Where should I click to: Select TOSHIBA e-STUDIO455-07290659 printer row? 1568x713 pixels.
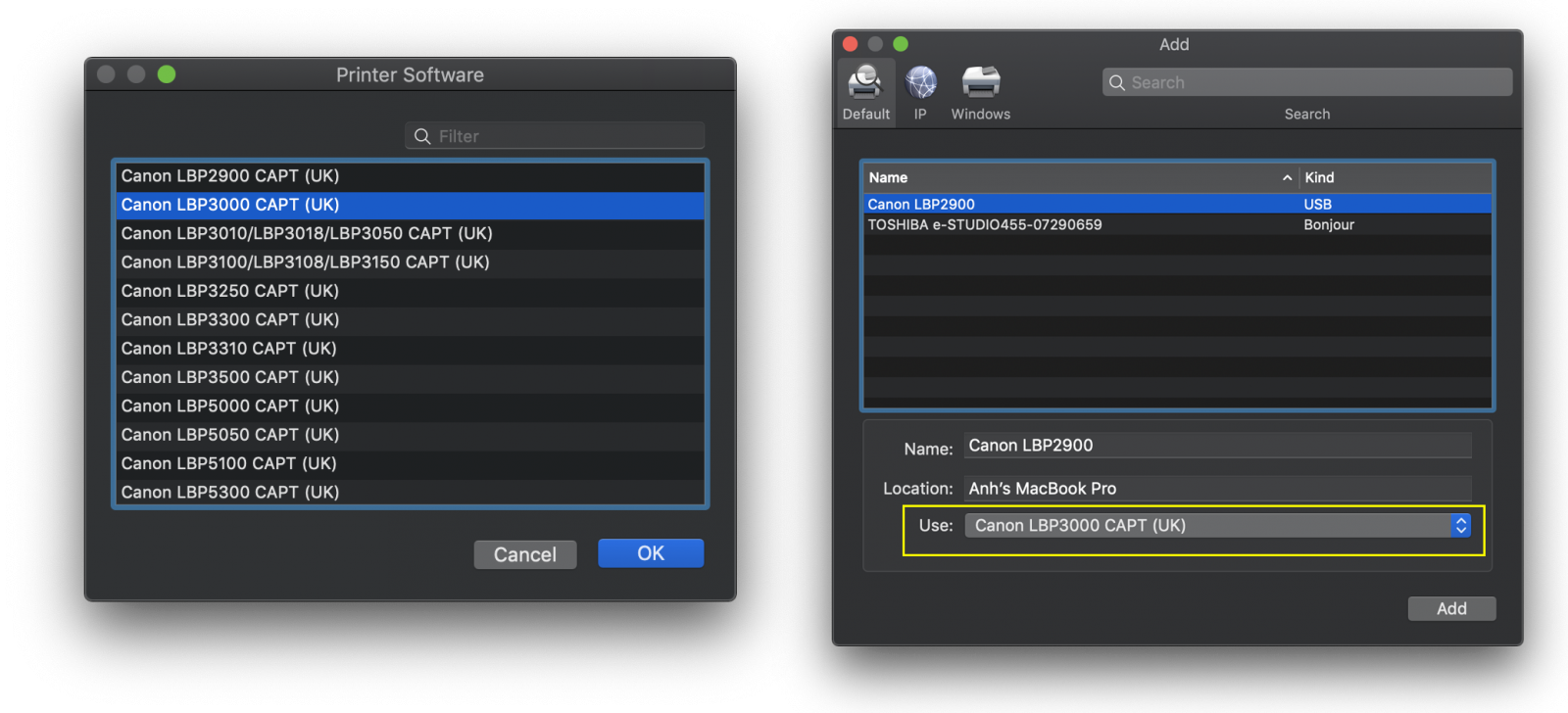[x=1178, y=224]
